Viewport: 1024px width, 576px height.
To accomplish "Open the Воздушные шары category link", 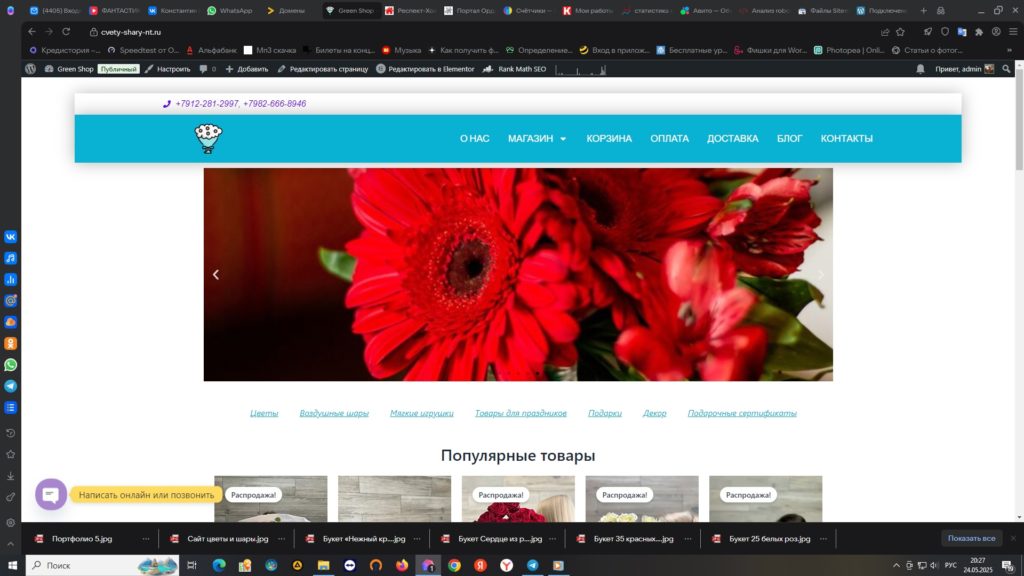I will pyautogui.click(x=334, y=413).
